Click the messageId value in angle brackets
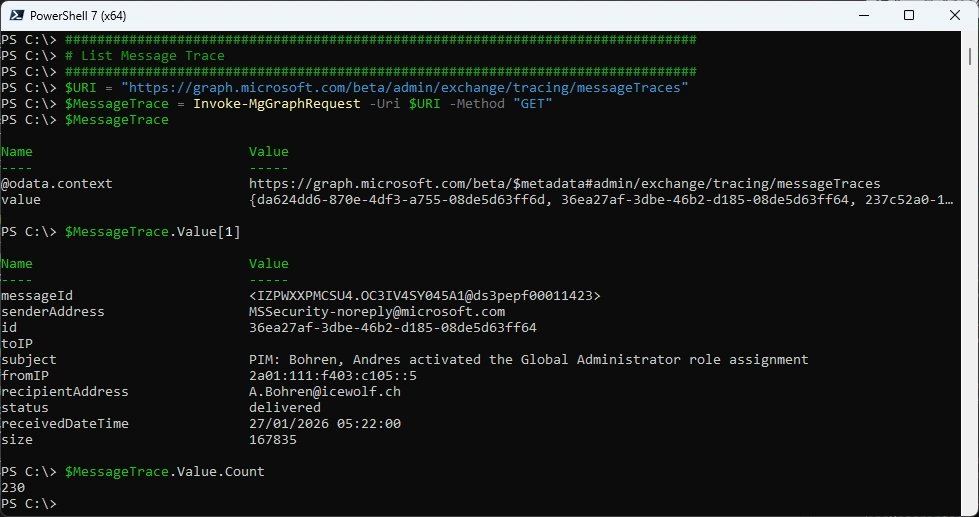The width and height of the screenshot is (979, 517). point(425,296)
